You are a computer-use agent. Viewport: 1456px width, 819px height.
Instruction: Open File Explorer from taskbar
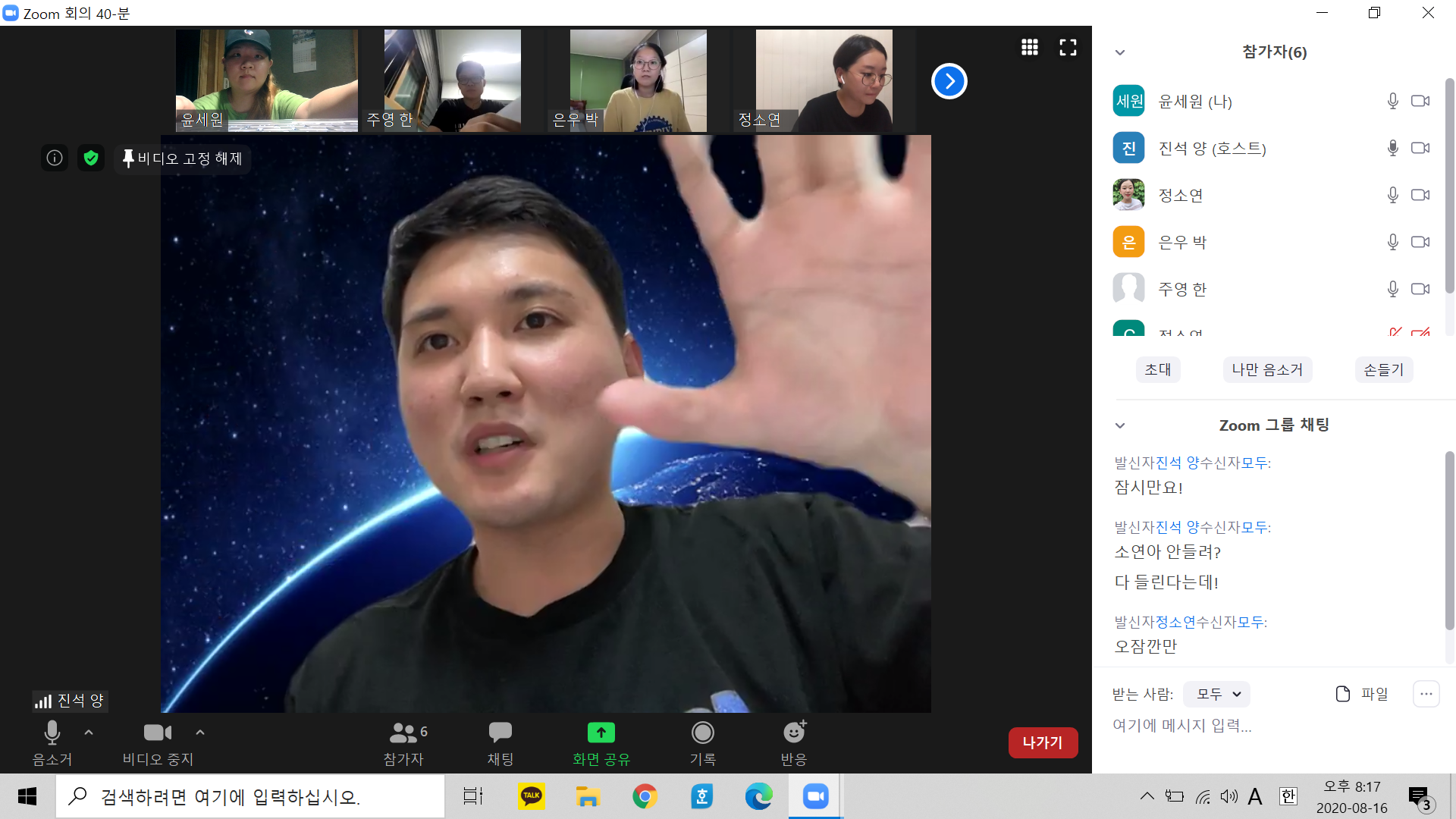(x=588, y=796)
